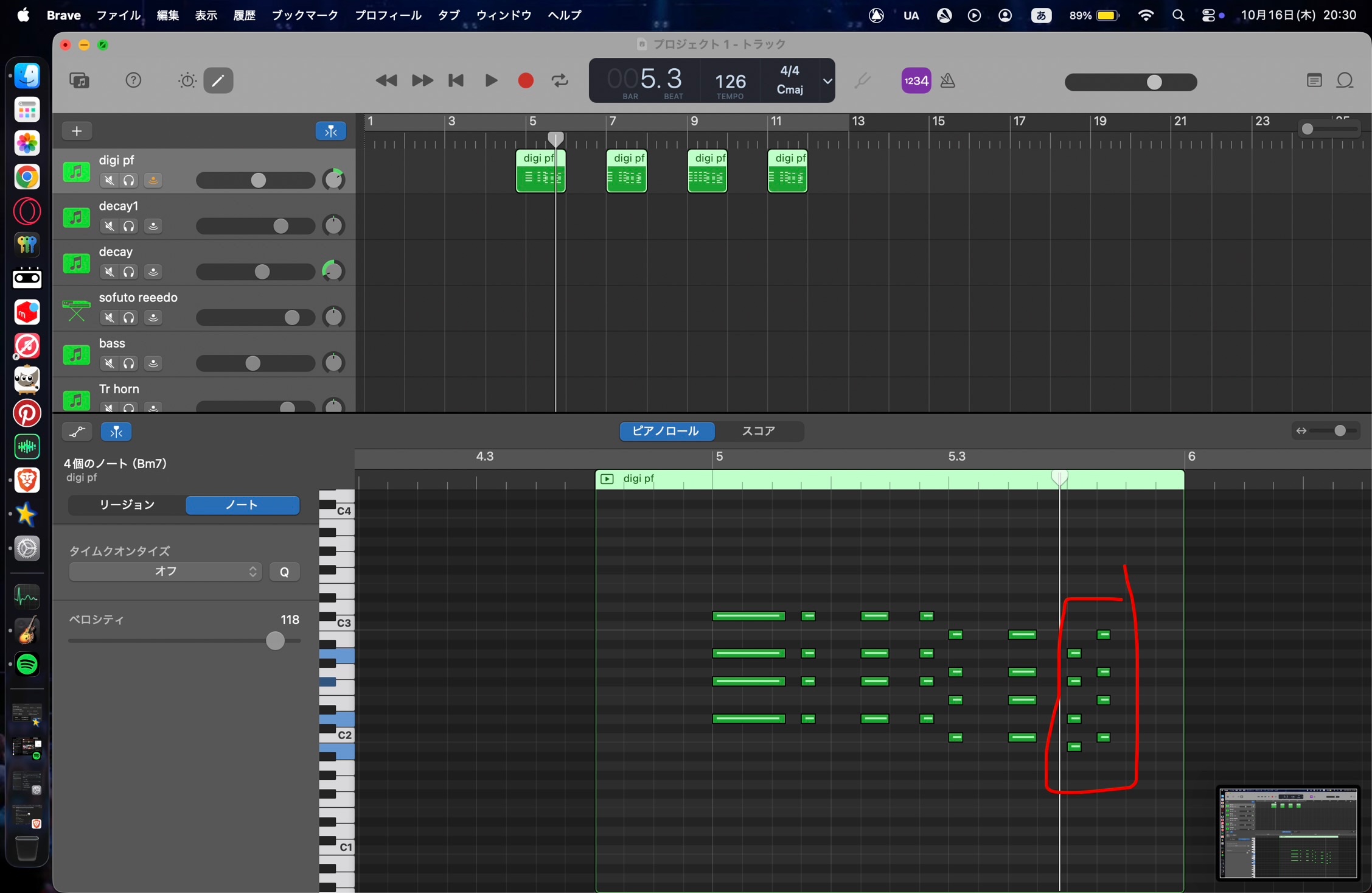Click the tempo 126 field
This screenshot has height=893, width=1372.
(730, 81)
